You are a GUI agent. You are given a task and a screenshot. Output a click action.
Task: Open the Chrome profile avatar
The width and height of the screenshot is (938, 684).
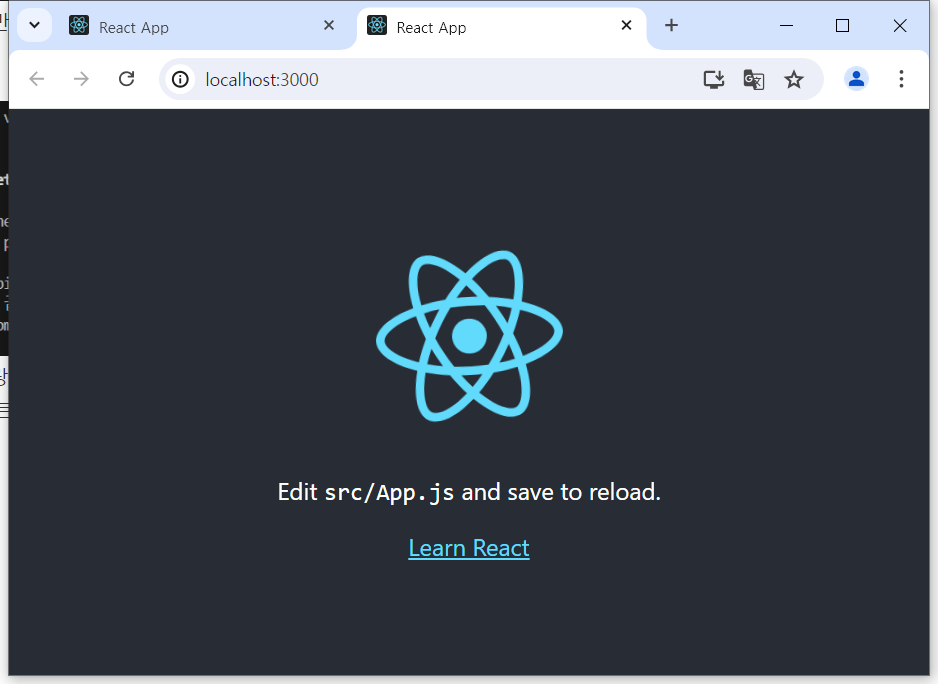click(x=856, y=79)
